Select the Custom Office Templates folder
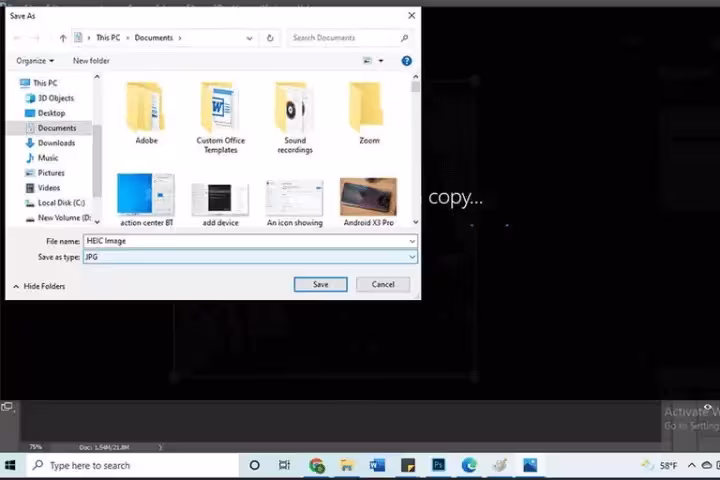Screen dimensions: 720x480 [x=220, y=118]
